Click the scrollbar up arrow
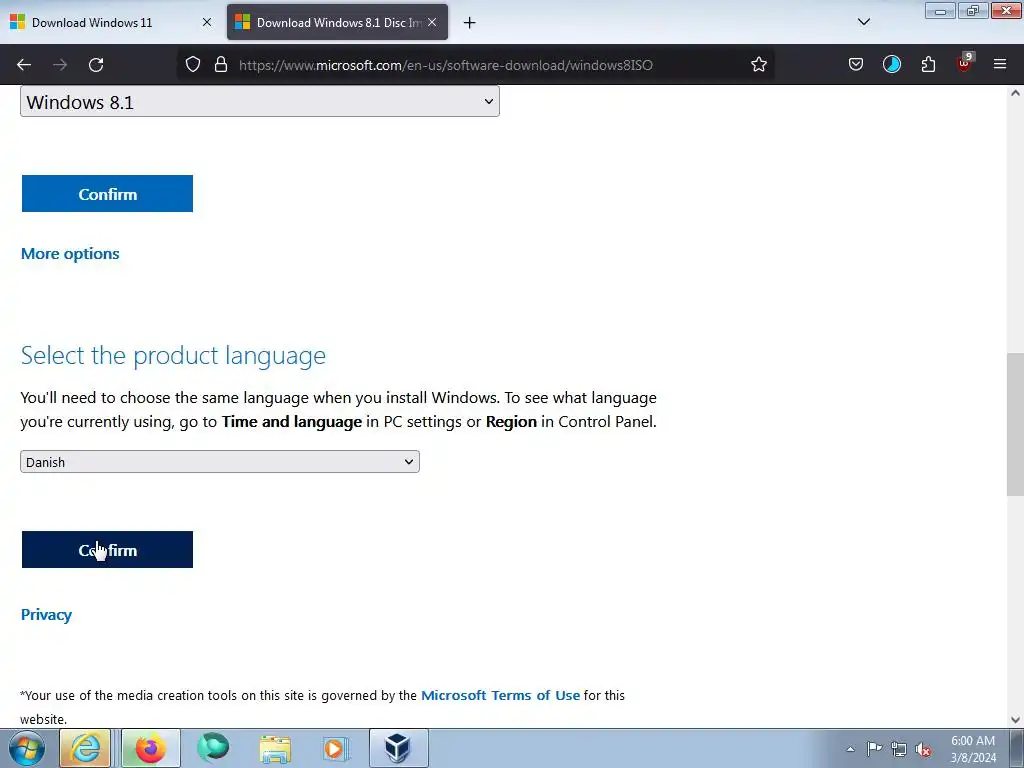Image resolution: width=1024 pixels, height=768 pixels. [x=1015, y=93]
